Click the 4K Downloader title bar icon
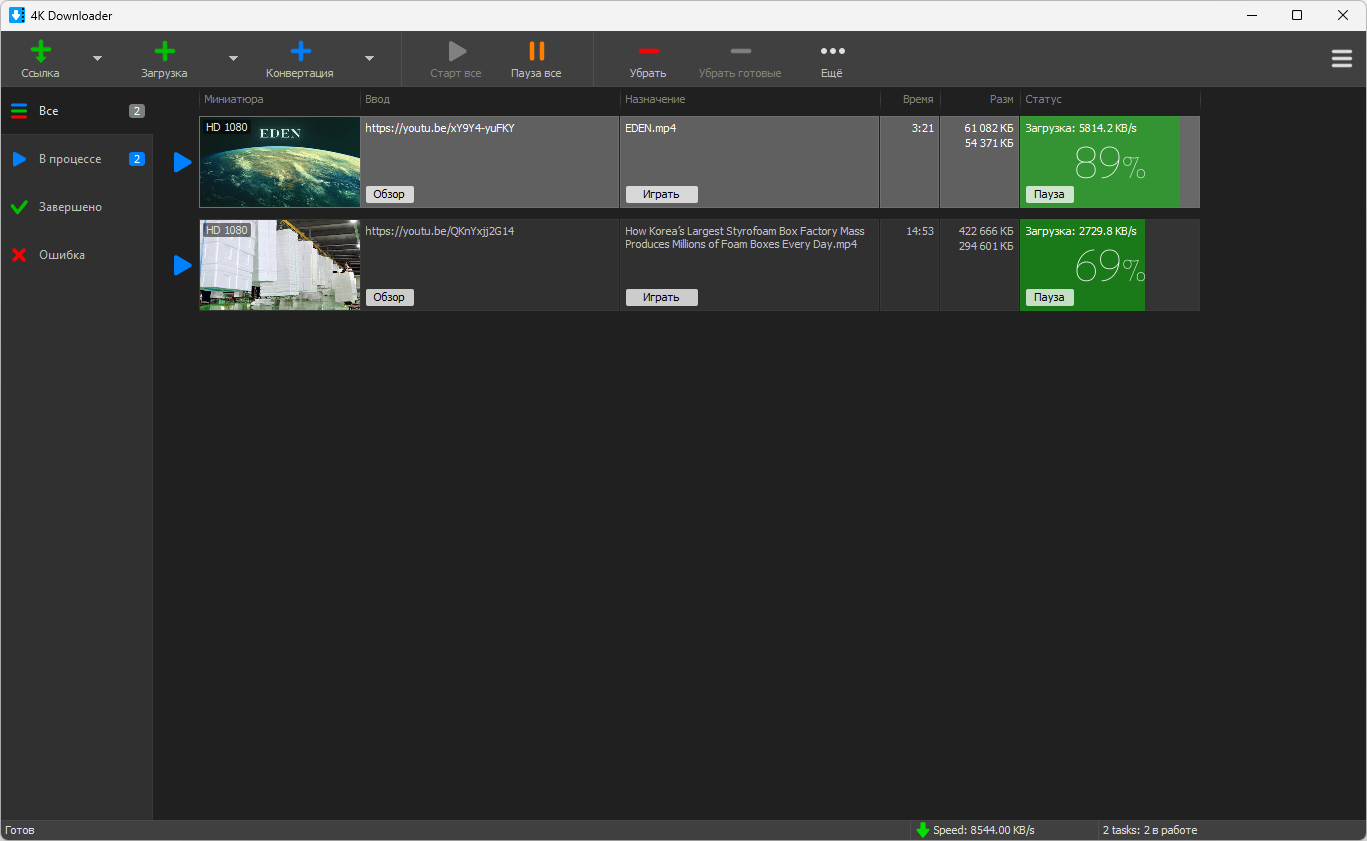Screen dimensions: 1367x841 click(x=17, y=15)
